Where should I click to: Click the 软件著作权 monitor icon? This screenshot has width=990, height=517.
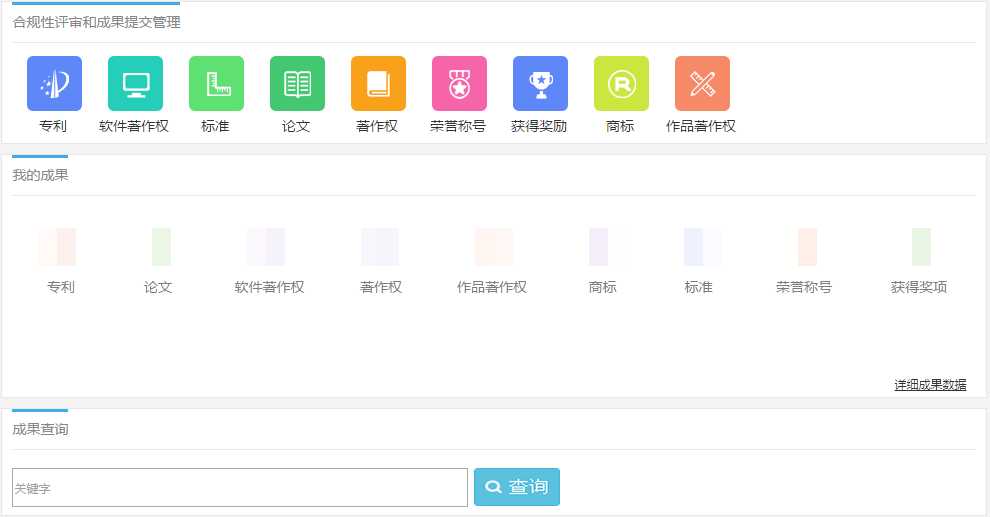[x=135, y=83]
